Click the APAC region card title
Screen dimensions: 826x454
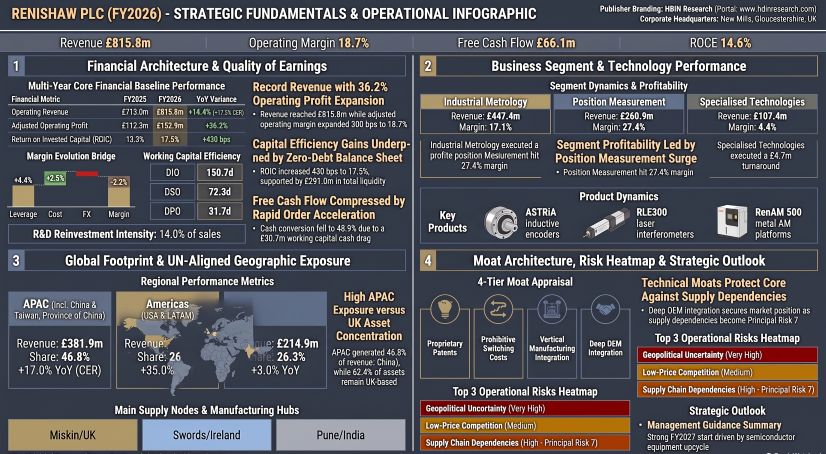click(60, 310)
